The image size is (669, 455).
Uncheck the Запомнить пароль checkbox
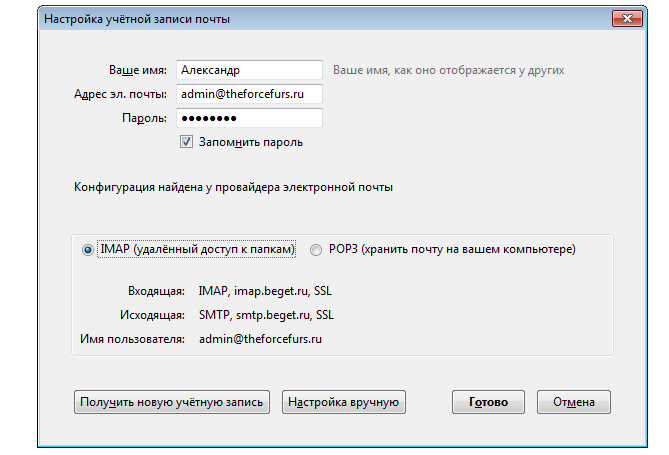(x=186, y=142)
